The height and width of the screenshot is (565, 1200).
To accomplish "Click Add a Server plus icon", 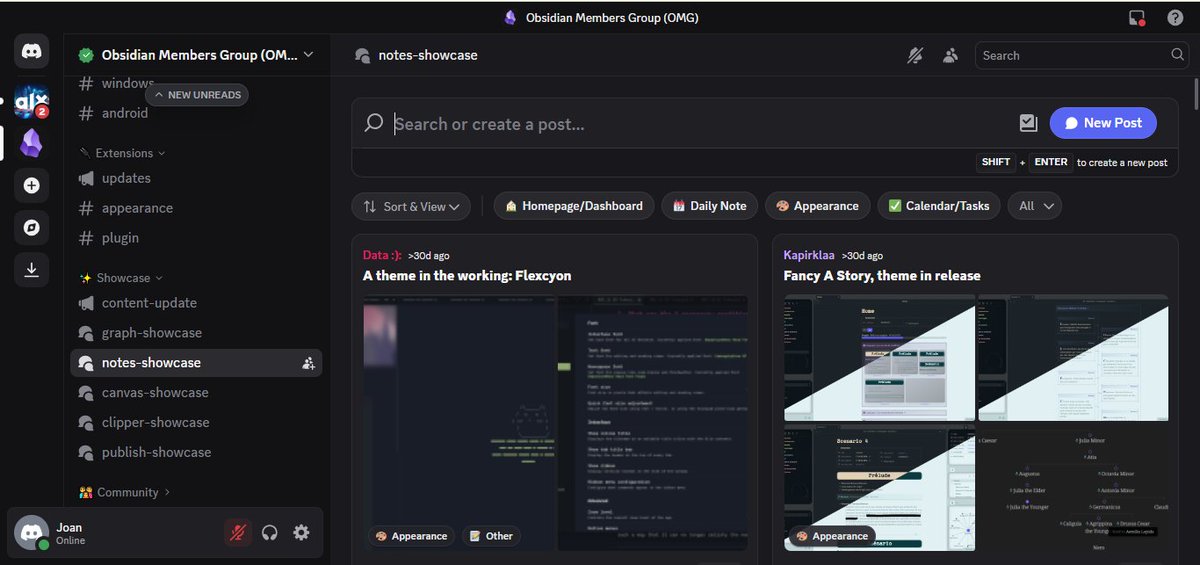I will click(x=31, y=185).
